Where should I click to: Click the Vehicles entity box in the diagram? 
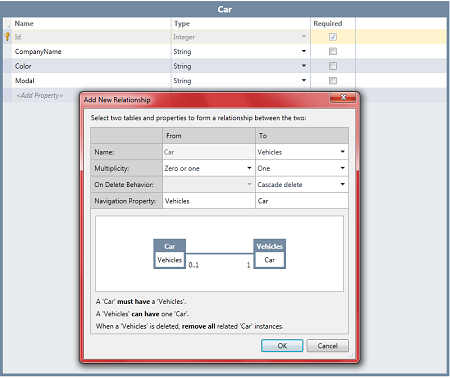click(x=269, y=254)
